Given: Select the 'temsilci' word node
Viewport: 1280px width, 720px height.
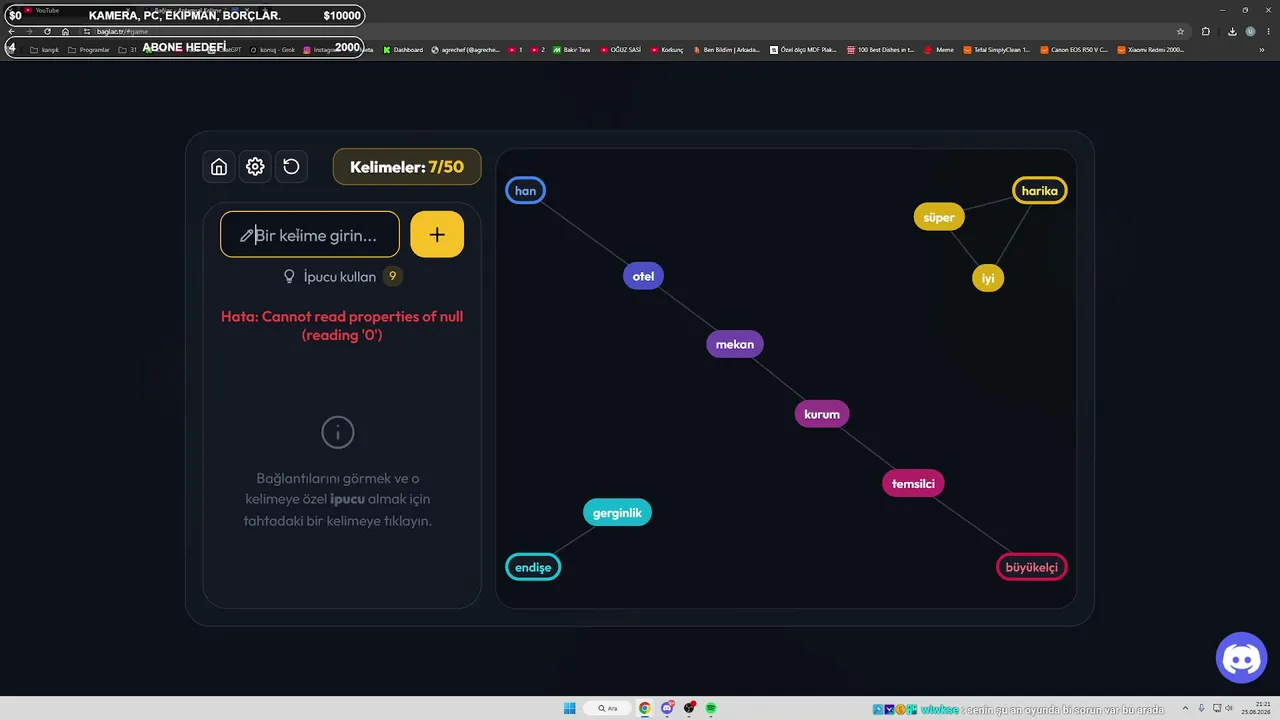Looking at the screenshot, I should 913,484.
